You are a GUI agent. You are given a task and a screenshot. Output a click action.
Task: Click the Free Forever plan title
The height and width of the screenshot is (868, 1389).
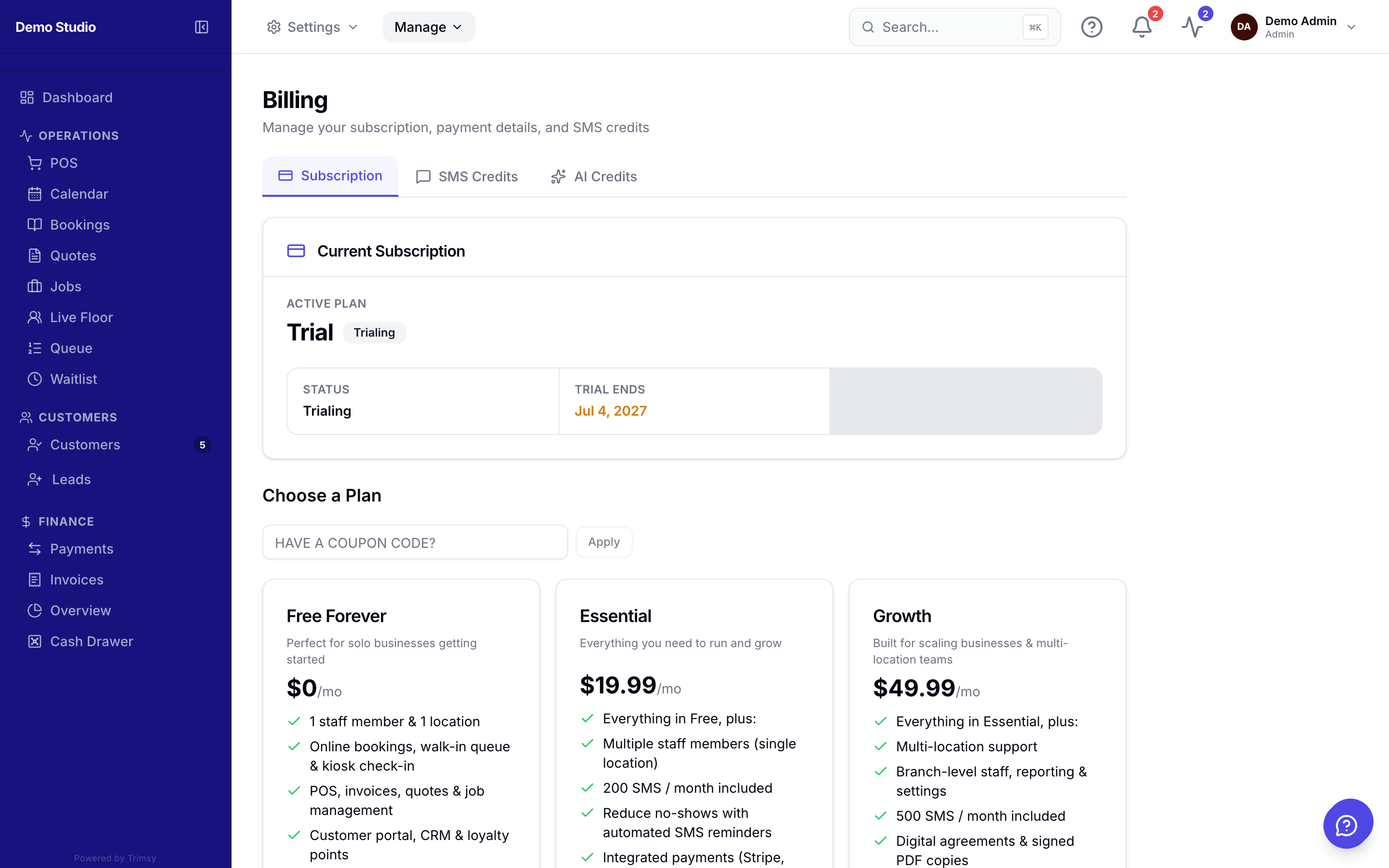tap(336, 616)
